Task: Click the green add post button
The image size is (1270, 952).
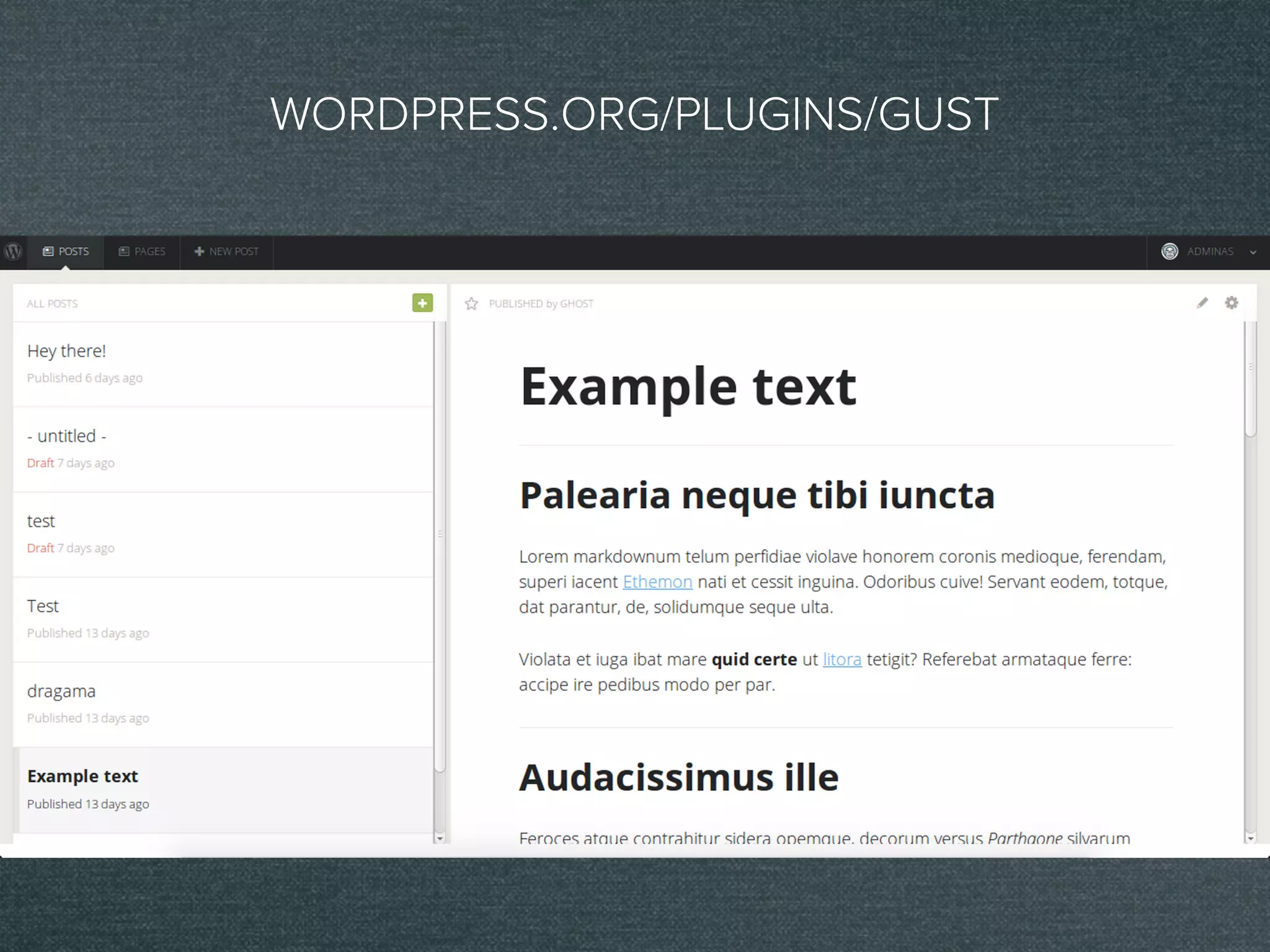Action: pos(422,303)
